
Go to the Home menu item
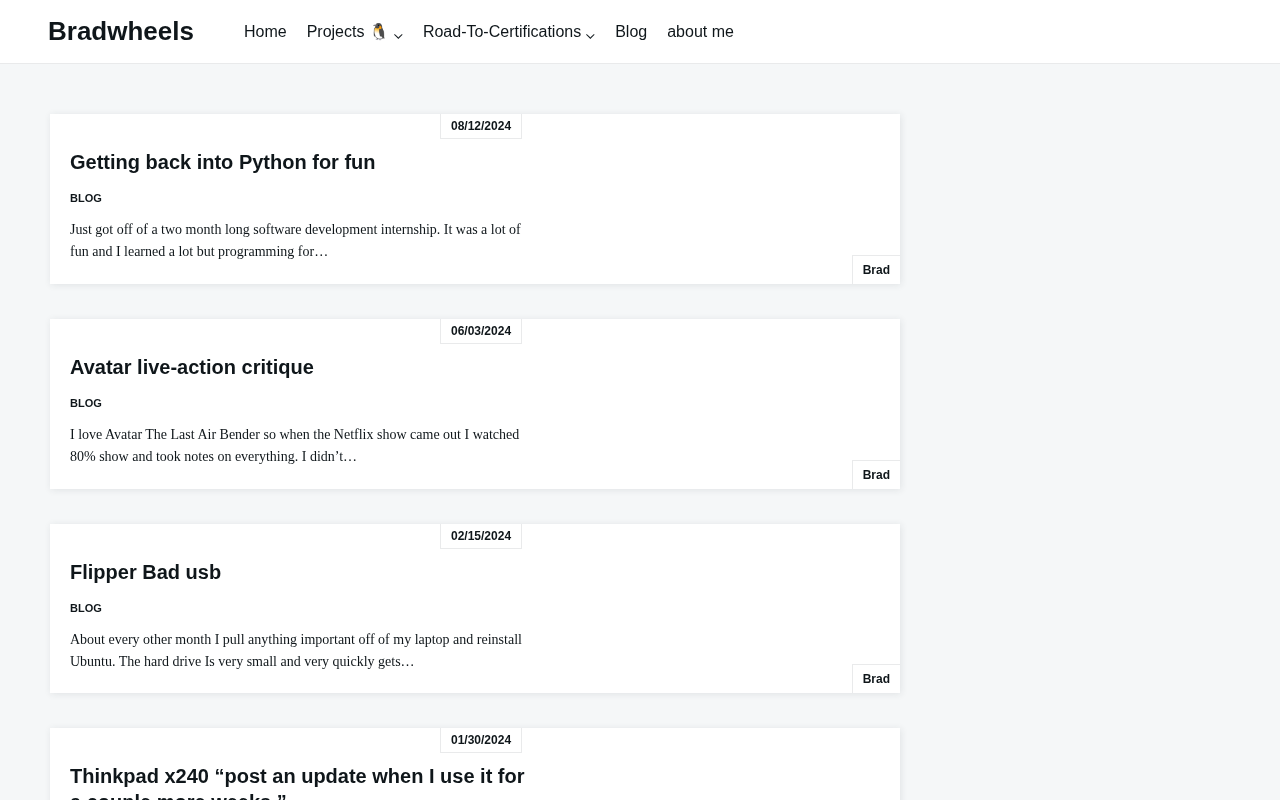[265, 32]
